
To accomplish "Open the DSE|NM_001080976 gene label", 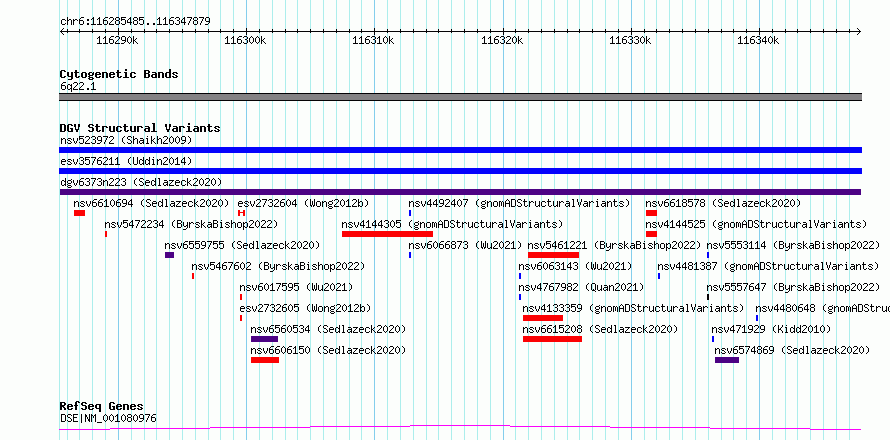I will pyautogui.click(x=108, y=419).
